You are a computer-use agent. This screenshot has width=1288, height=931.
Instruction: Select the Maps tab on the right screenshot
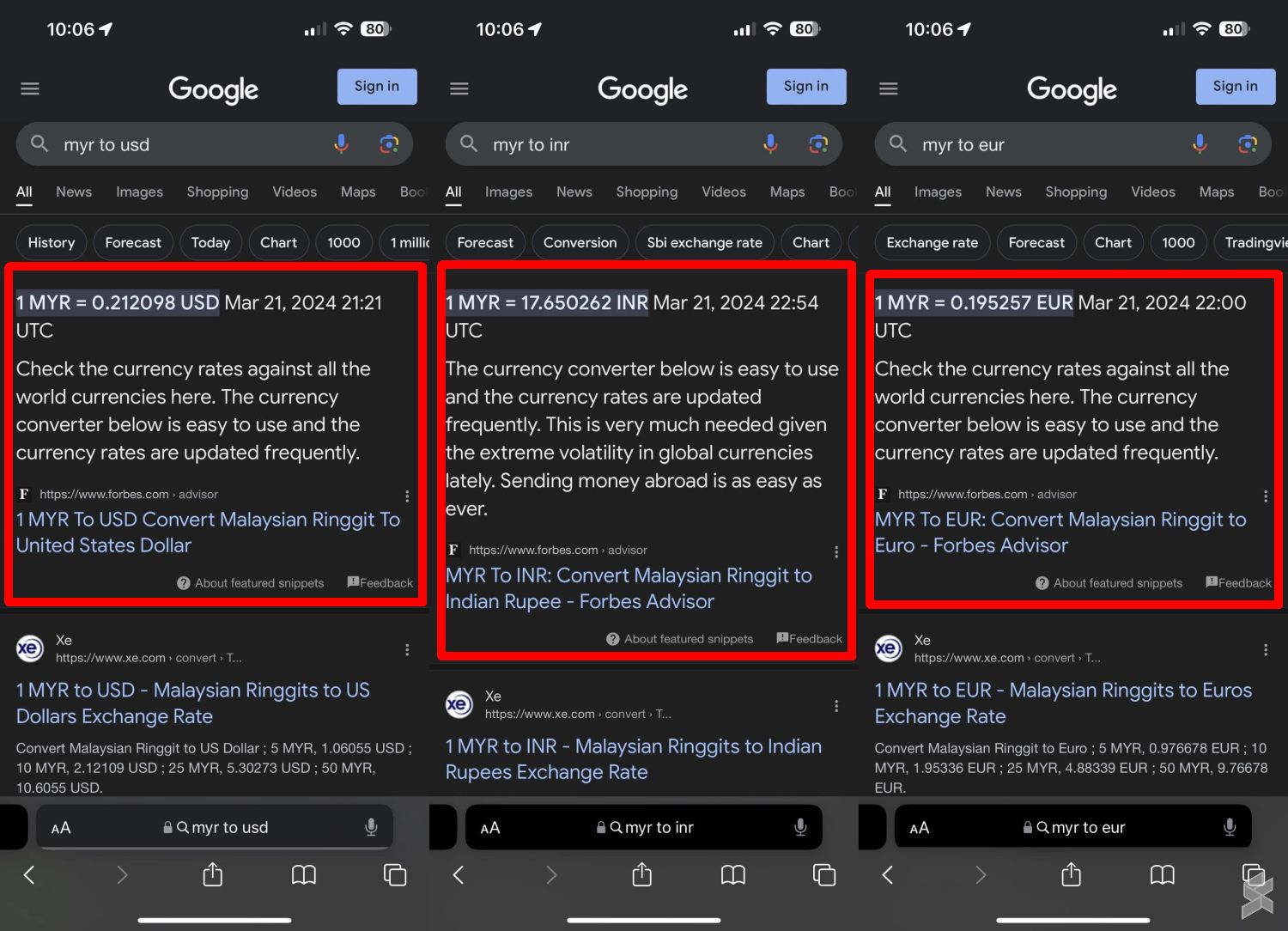click(x=1216, y=192)
